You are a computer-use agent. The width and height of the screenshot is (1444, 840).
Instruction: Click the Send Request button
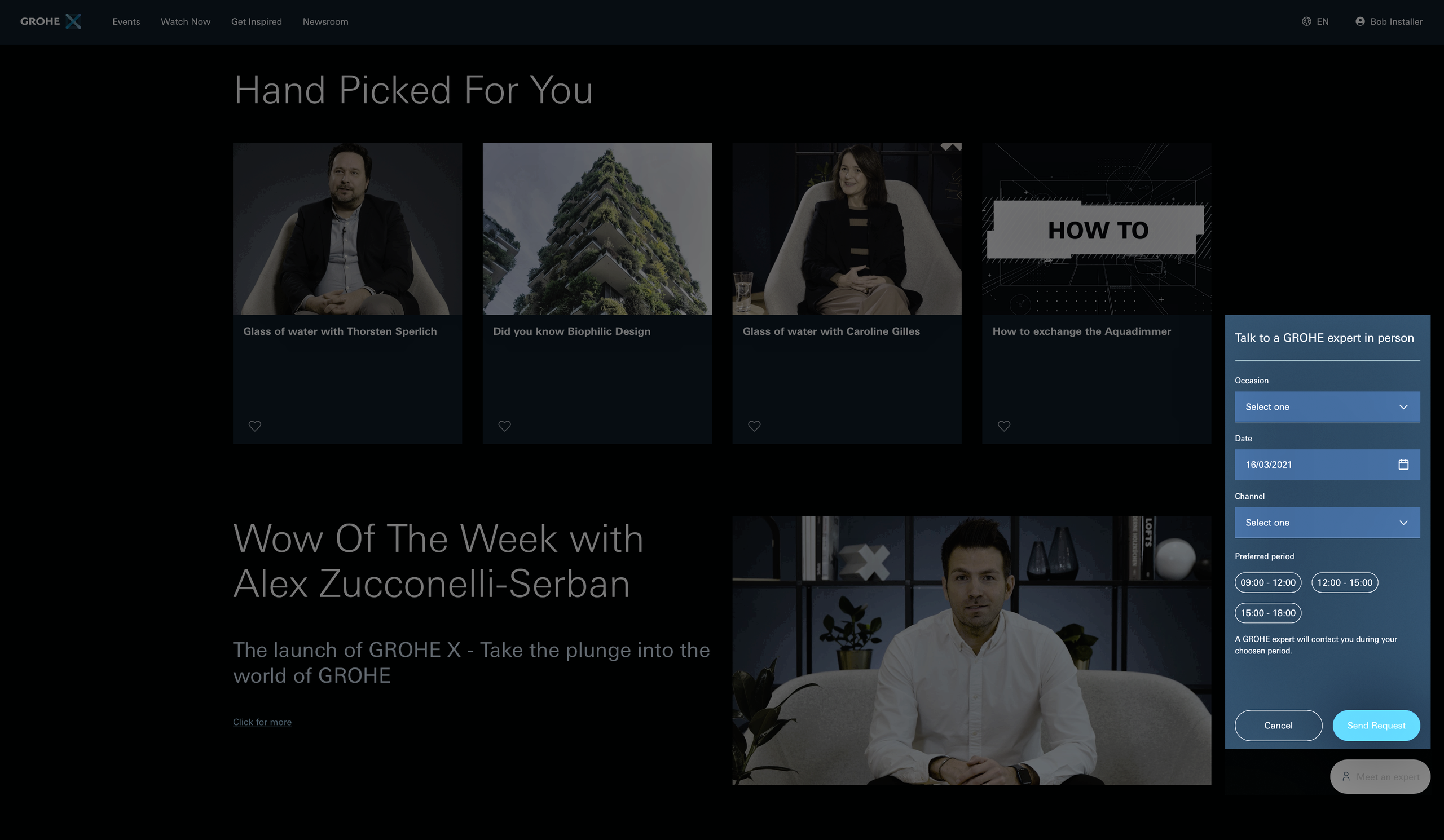pyautogui.click(x=1376, y=726)
